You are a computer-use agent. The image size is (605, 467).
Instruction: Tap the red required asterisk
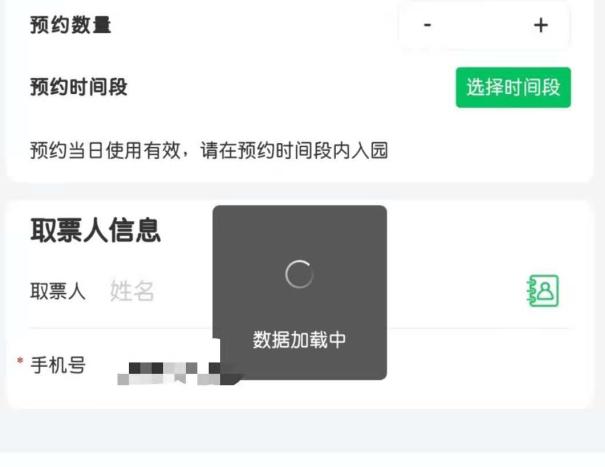click(x=20, y=361)
